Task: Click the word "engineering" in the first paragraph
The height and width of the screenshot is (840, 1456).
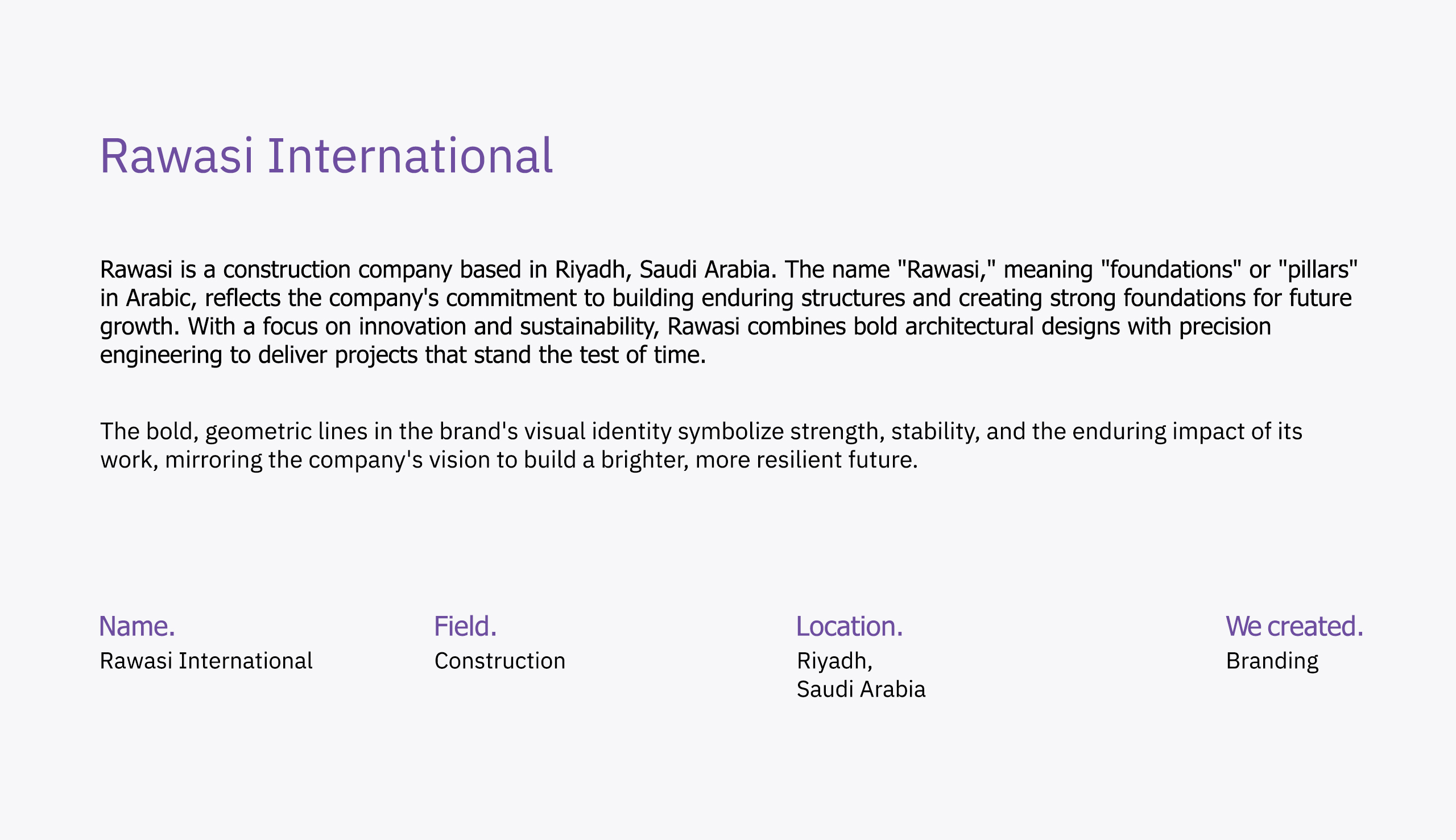Action: click(x=161, y=355)
